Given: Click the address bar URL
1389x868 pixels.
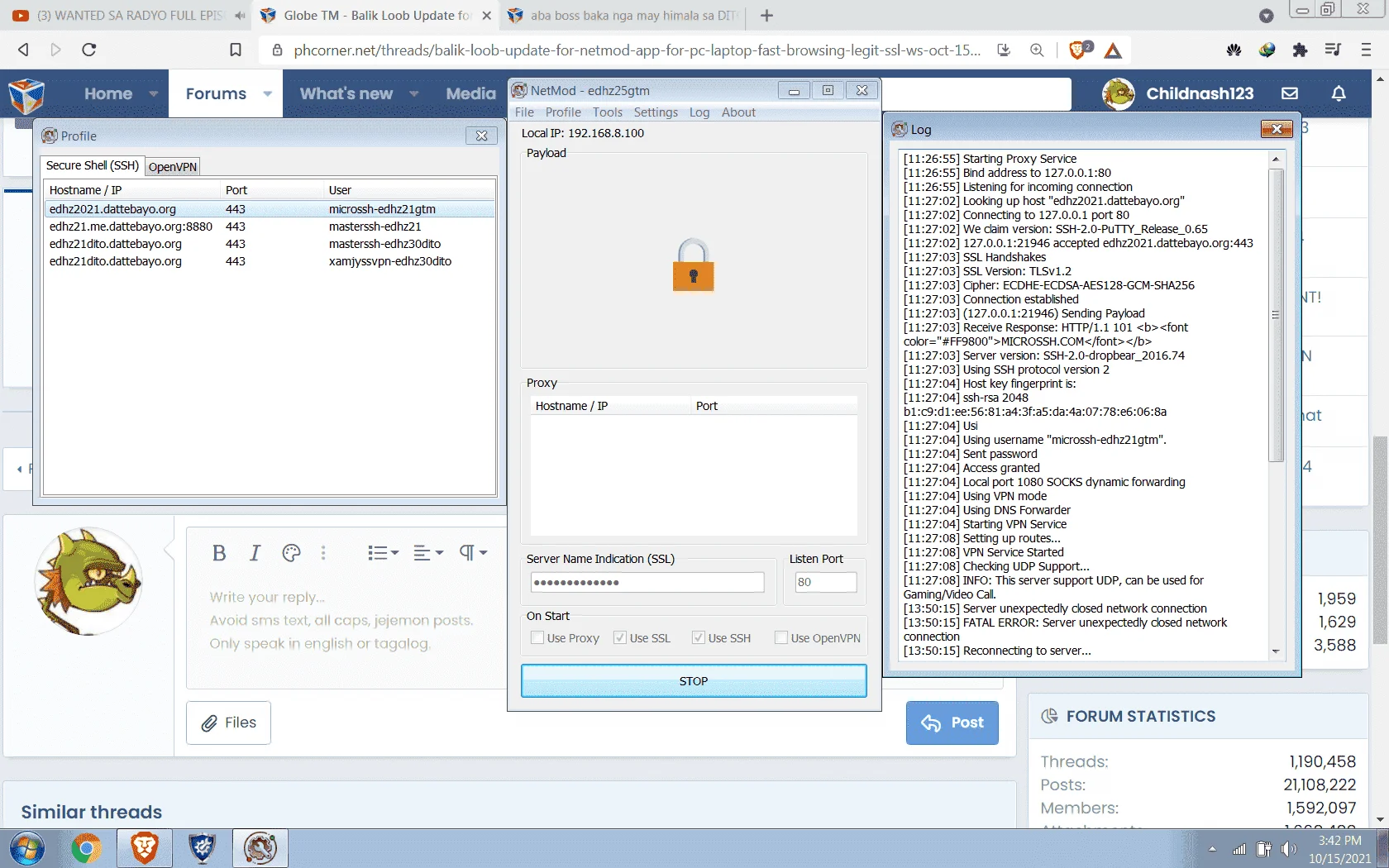Looking at the screenshot, I should pos(637,50).
